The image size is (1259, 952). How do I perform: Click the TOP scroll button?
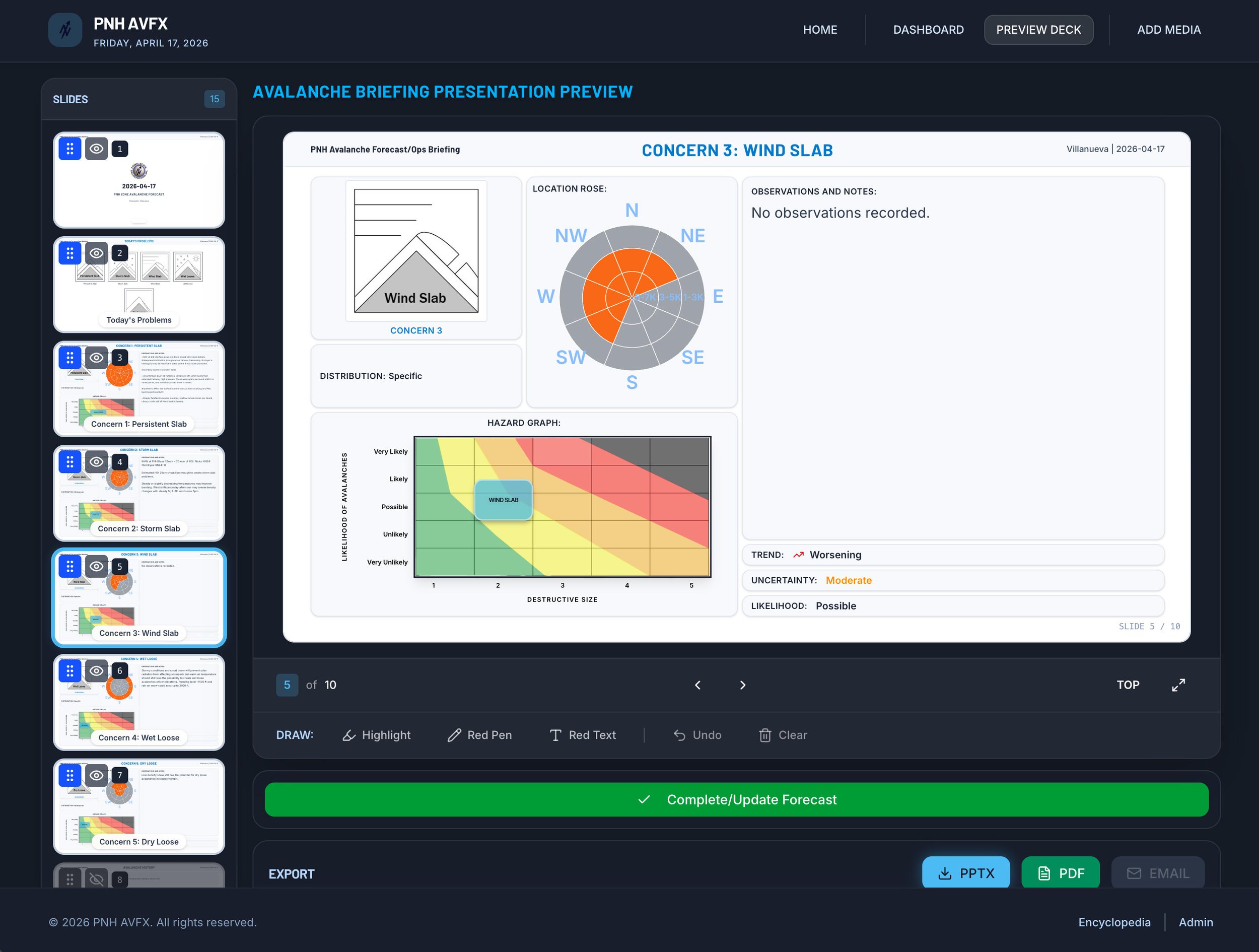click(x=1128, y=685)
